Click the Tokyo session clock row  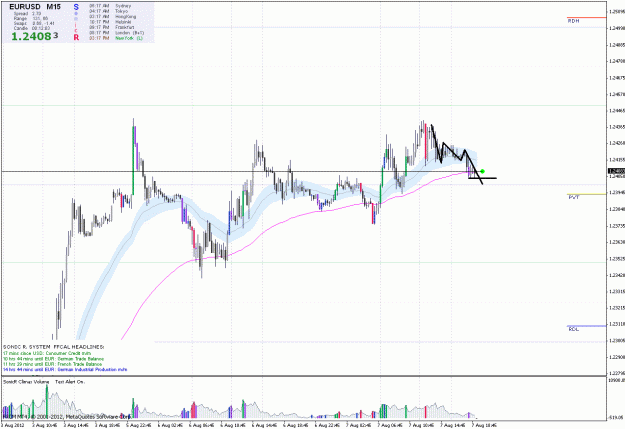[x=108, y=11]
